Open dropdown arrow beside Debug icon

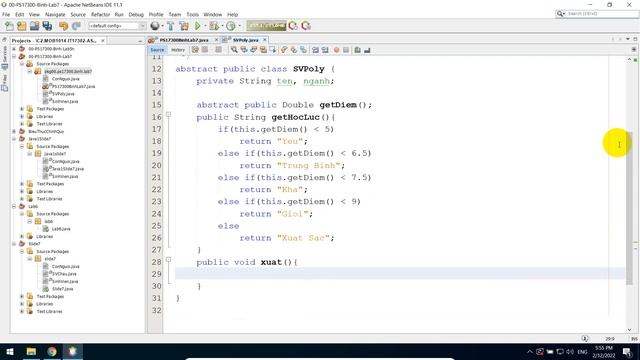point(222,26)
